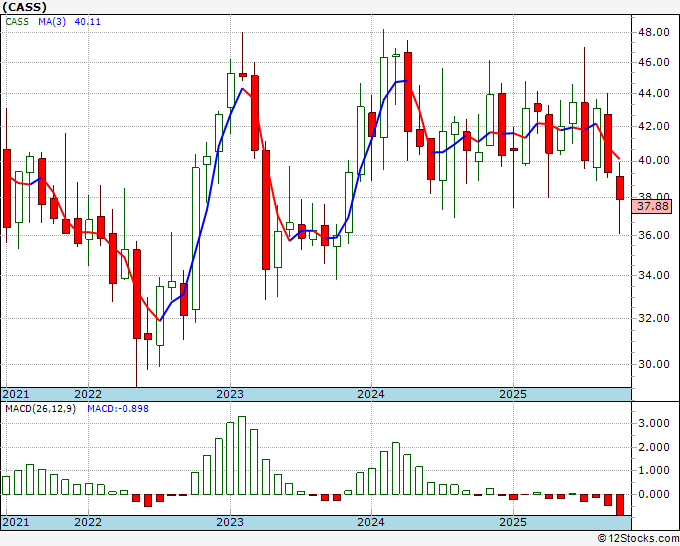Select the 34.00 price axis label

[653, 275]
